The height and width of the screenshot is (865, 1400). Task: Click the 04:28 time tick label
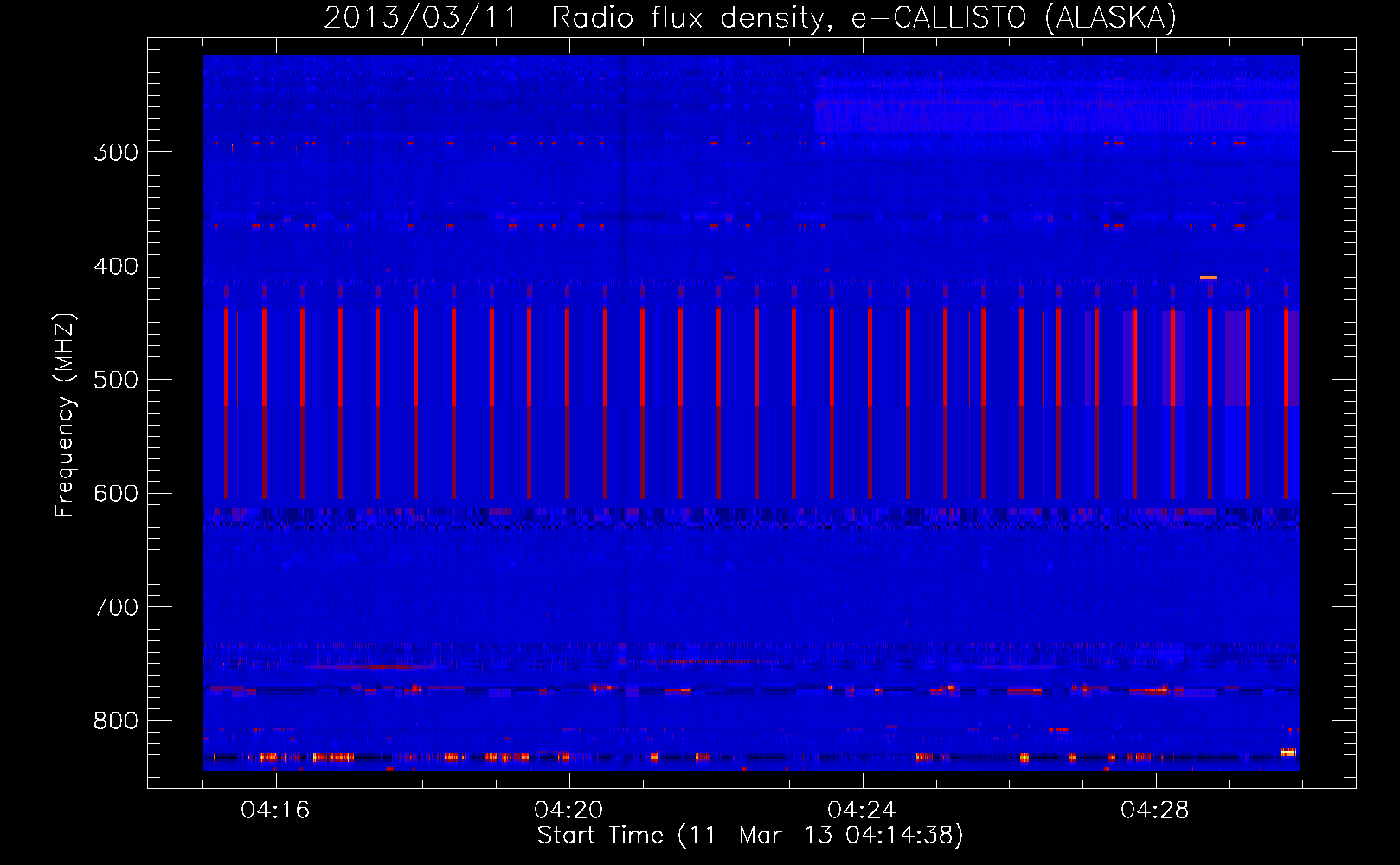pos(1155,810)
